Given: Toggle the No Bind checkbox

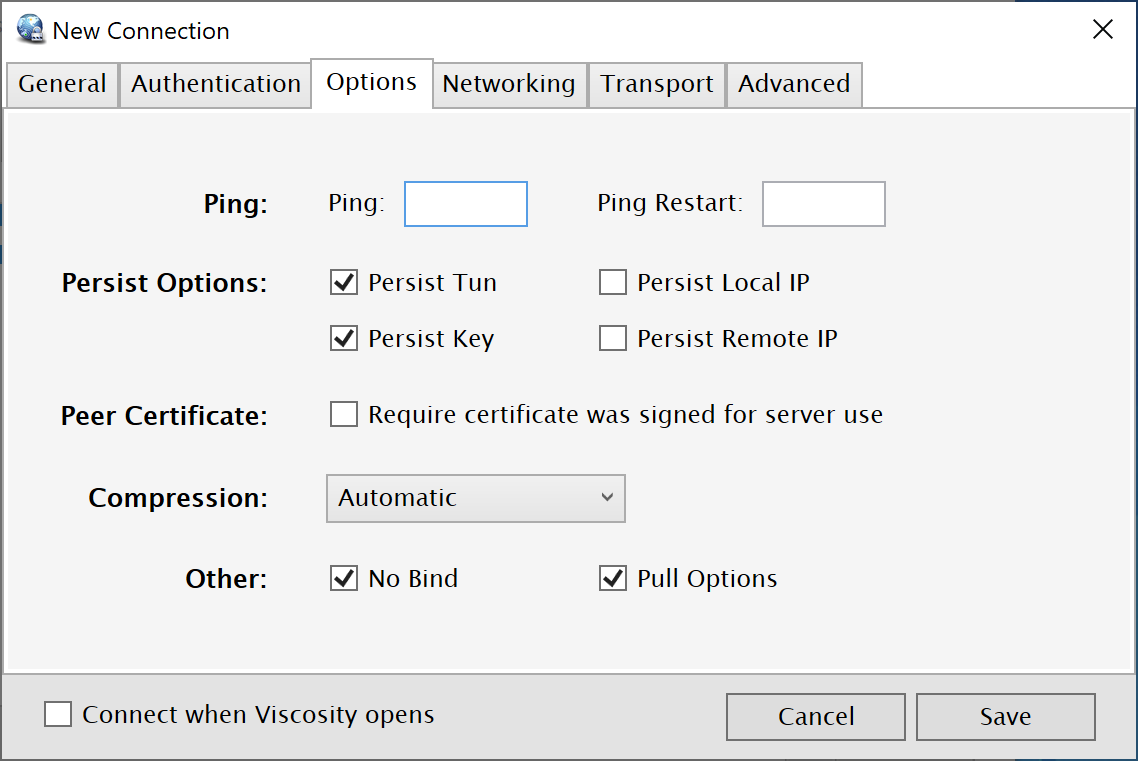Looking at the screenshot, I should tap(343, 578).
